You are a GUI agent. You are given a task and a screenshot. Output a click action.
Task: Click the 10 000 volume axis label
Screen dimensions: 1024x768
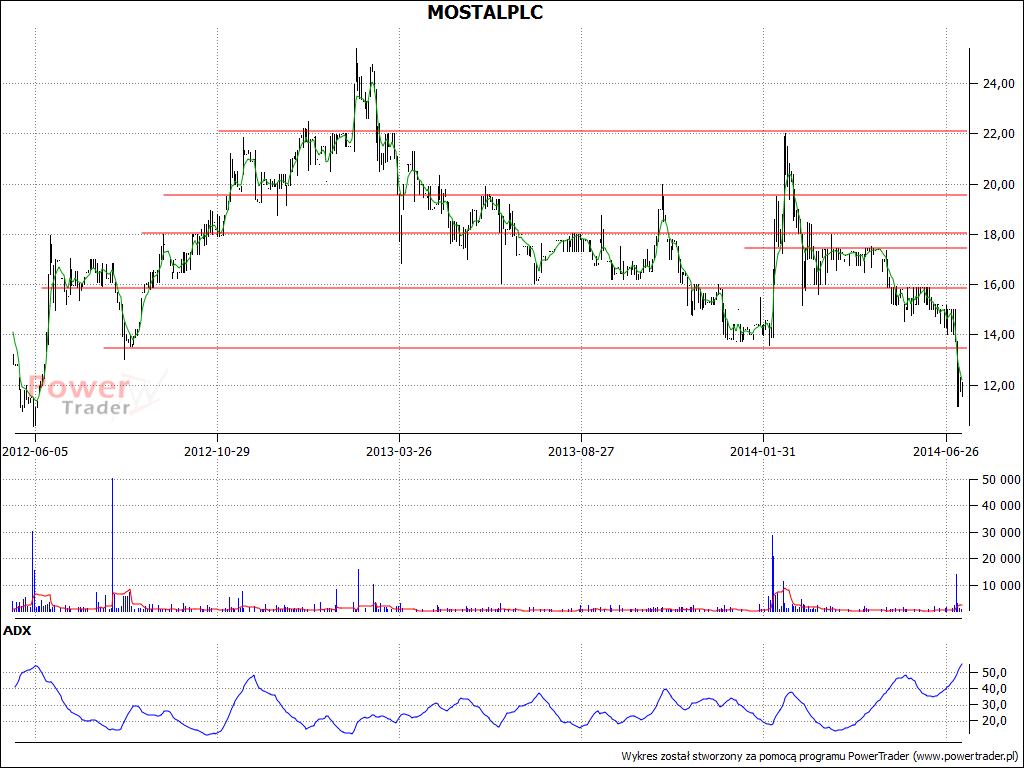pos(1001,586)
